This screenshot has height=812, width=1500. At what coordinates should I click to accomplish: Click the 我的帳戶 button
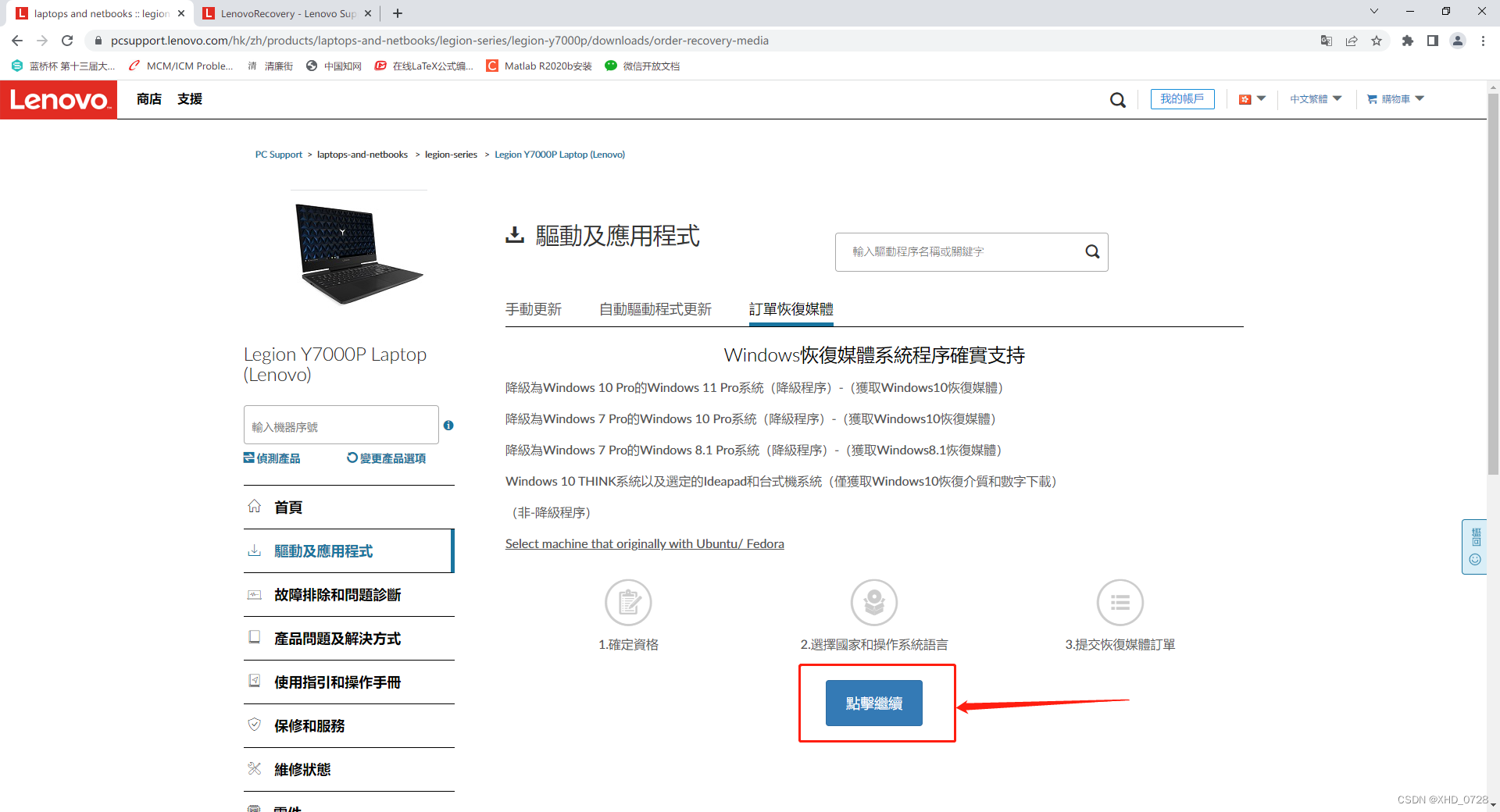point(1182,99)
